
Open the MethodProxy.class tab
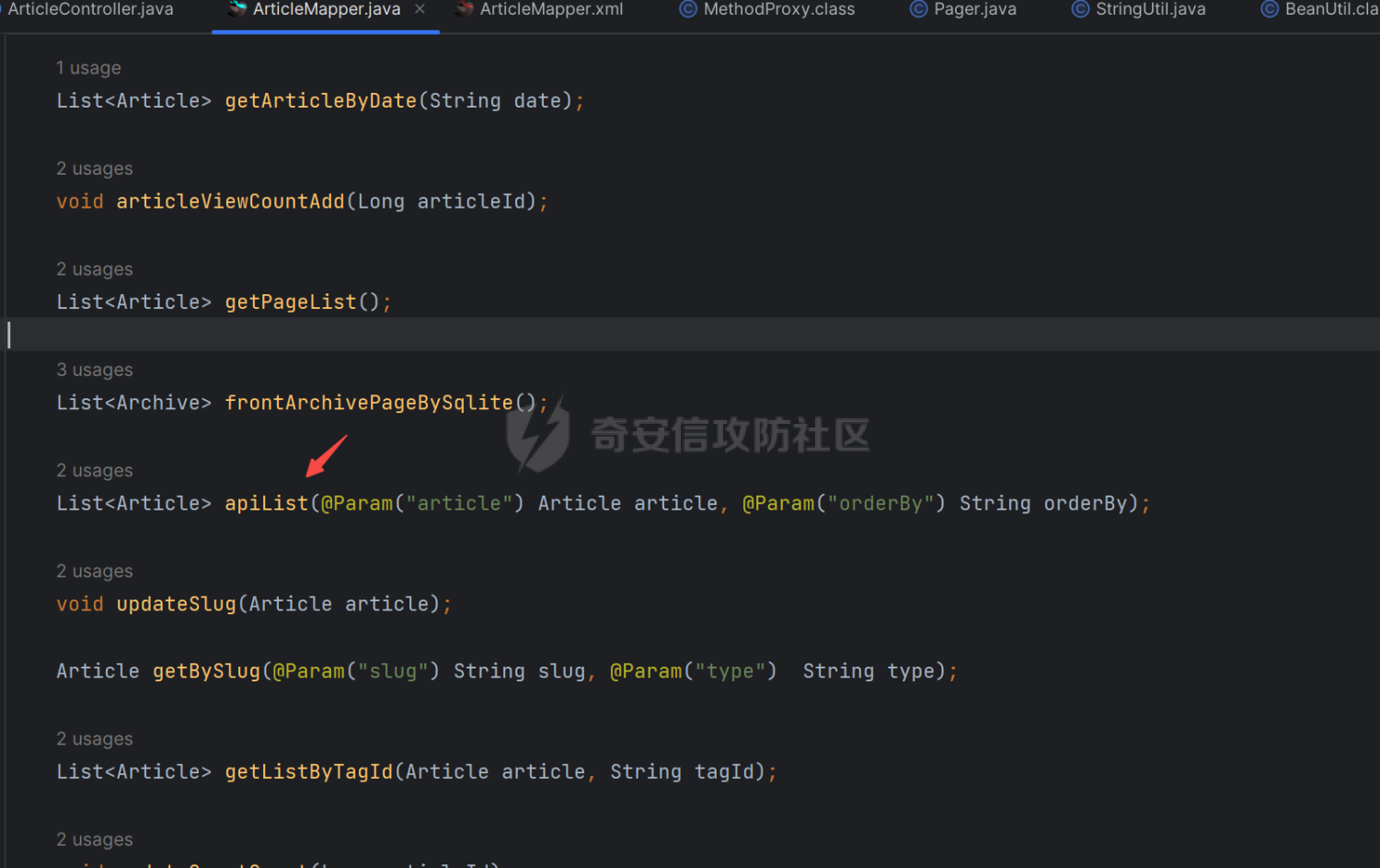pyautogui.click(x=778, y=9)
